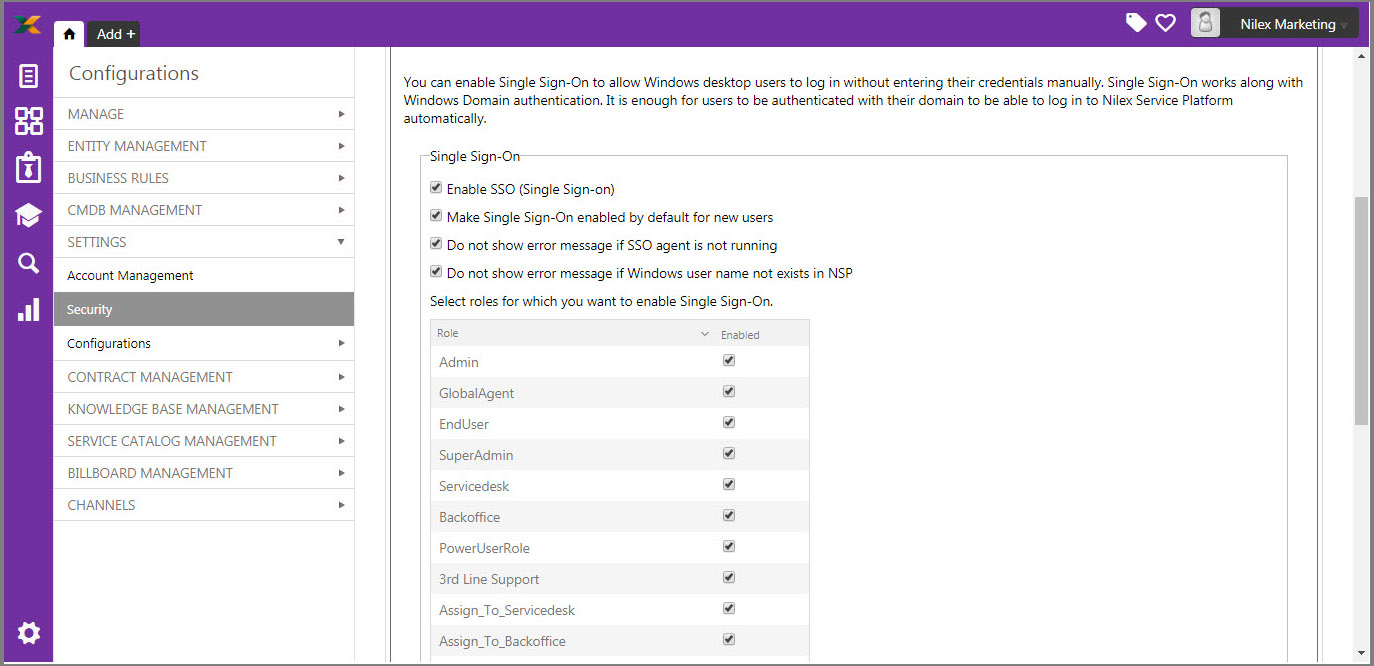Select Security in settings menu
This screenshot has width=1374, height=666.
point(204,309)
